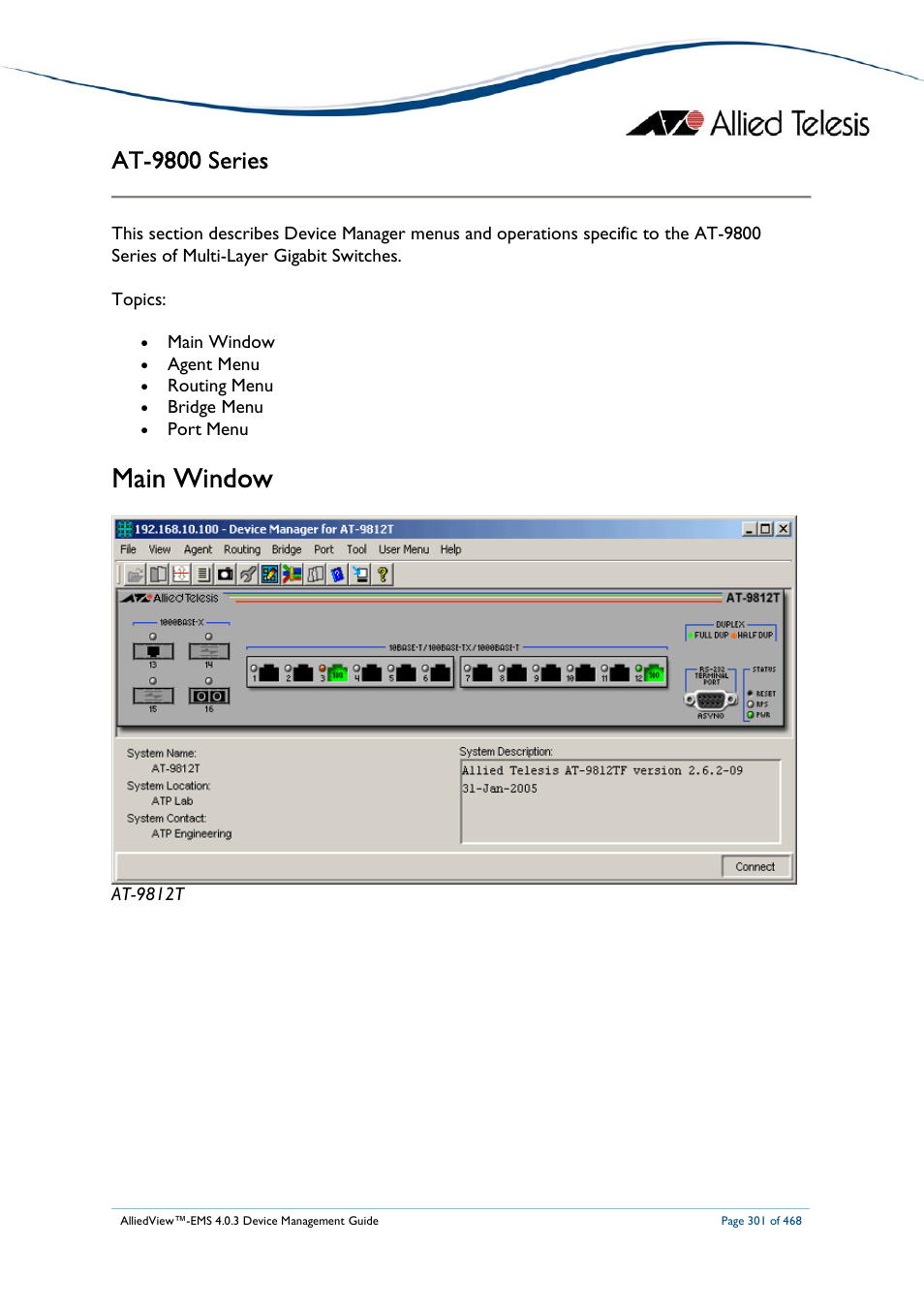The image size is (924, 1309).
Task: Click the camera snapshot toolbar icon
Action: click(226, 575)
